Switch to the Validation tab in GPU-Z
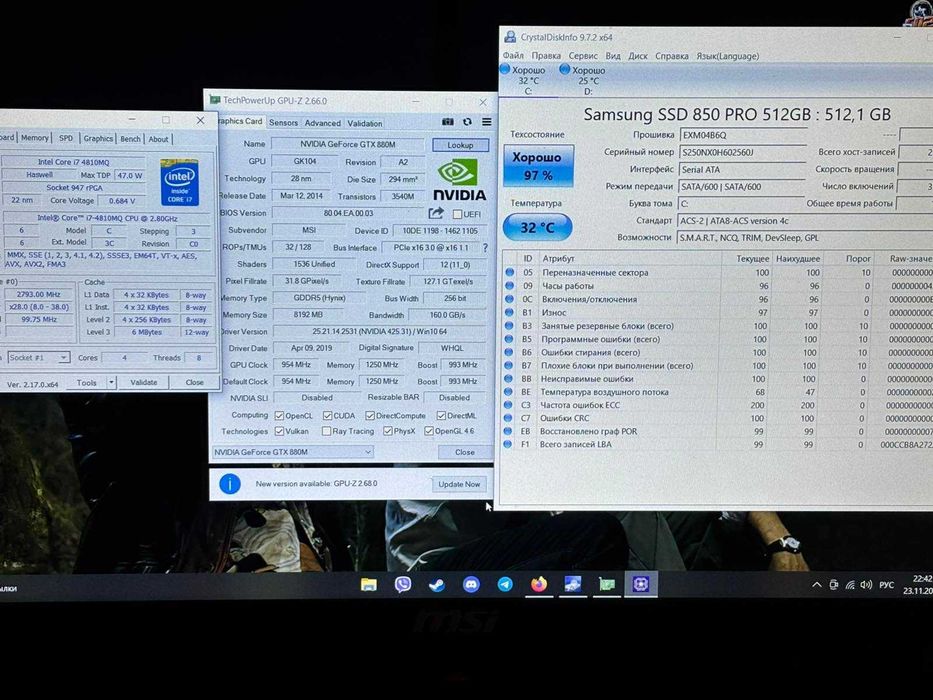Image resolution: width=933 pixels, height=700 pixels. [x=365, y=124]
